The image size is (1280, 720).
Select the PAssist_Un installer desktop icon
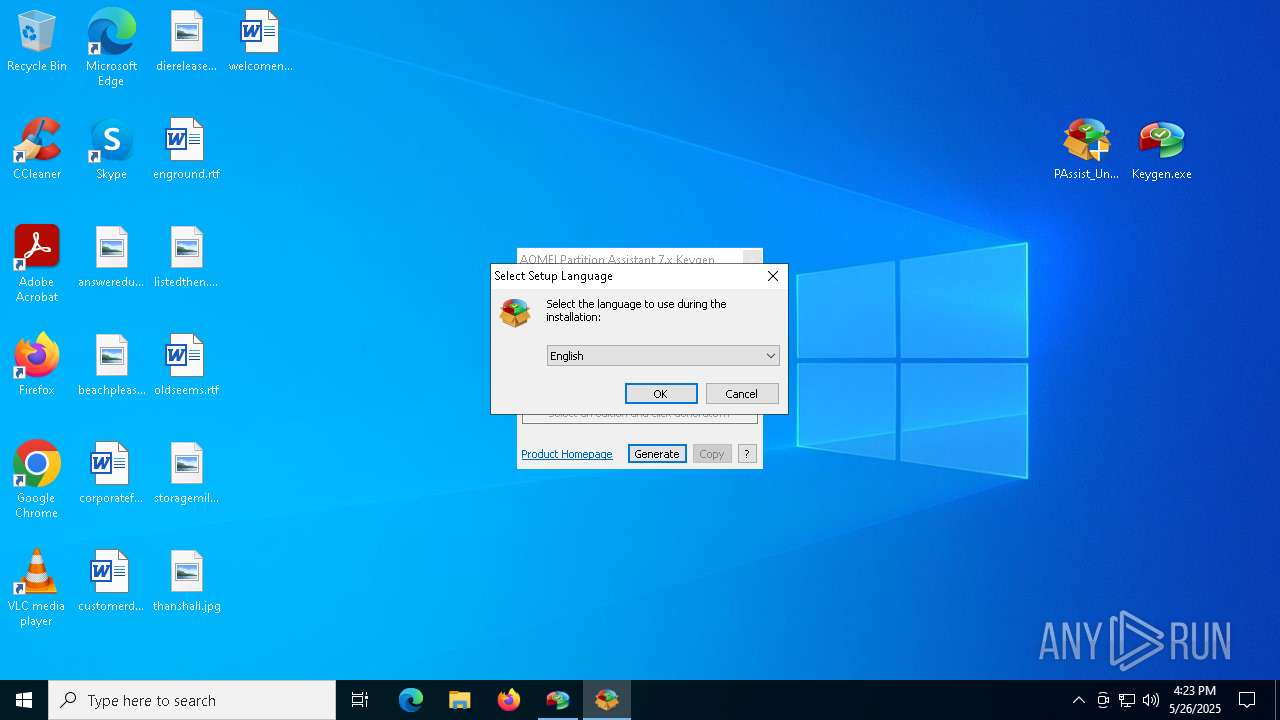coord(1086,150)
